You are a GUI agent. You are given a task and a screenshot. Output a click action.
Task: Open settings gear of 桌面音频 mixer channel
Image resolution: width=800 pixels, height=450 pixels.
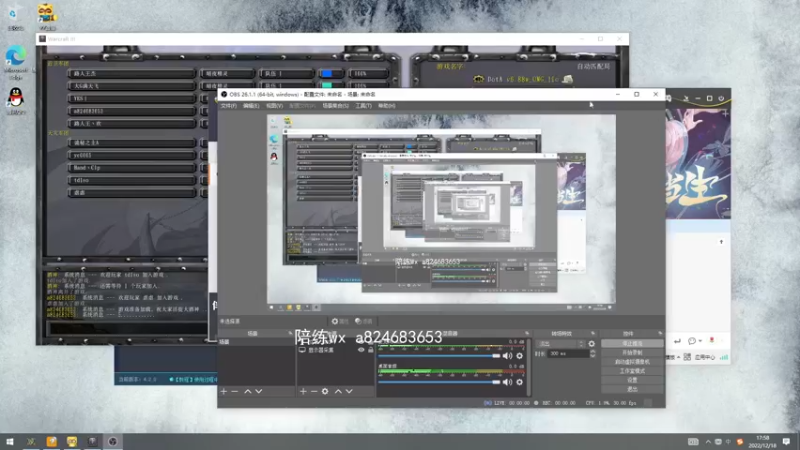click(x=519, y=382)
